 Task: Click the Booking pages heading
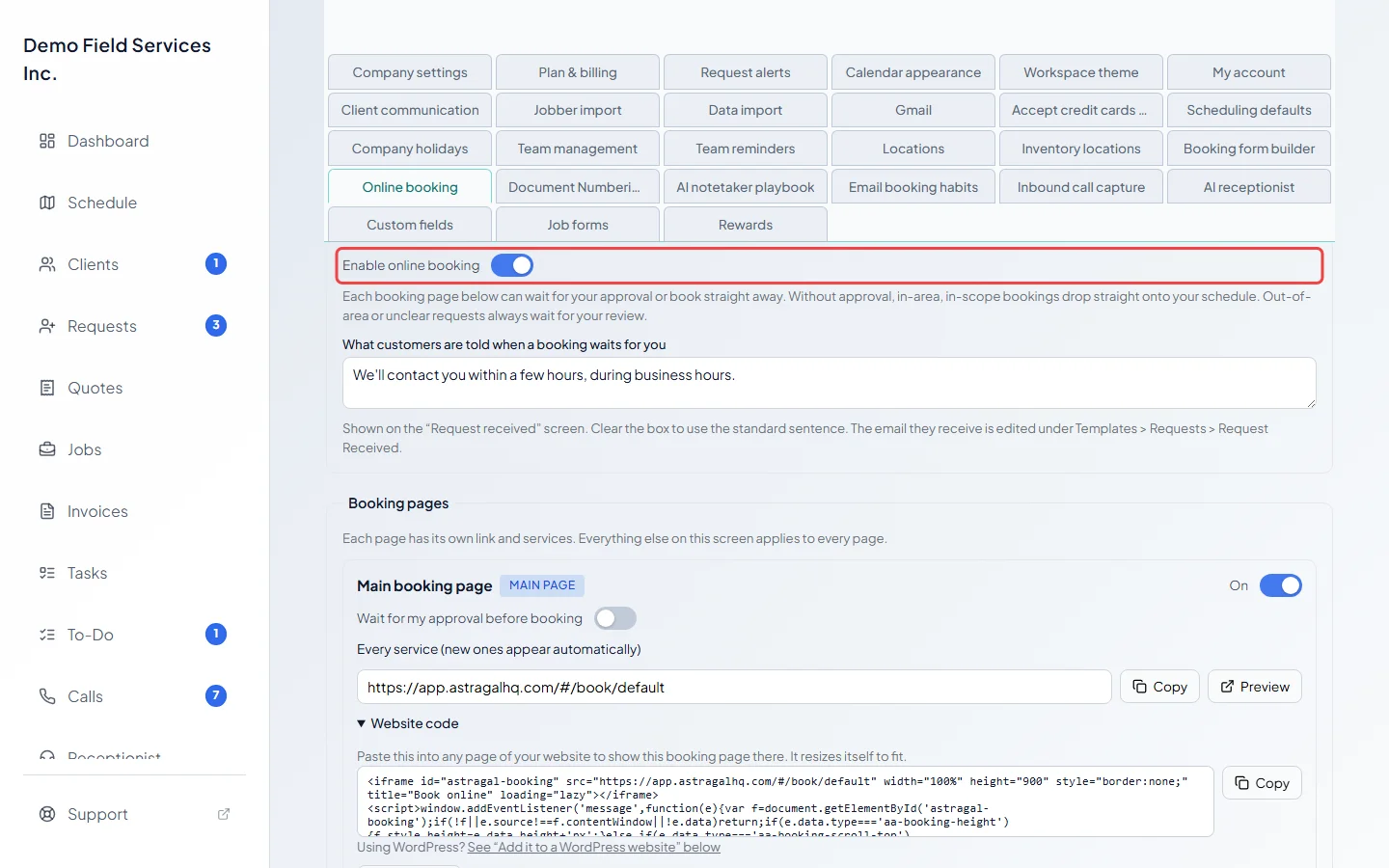[398, 503]
